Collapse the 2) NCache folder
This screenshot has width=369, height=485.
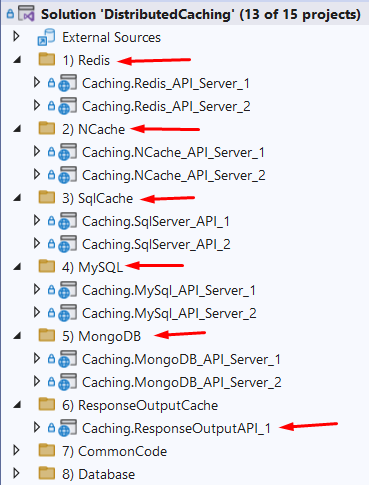(17, 129)
